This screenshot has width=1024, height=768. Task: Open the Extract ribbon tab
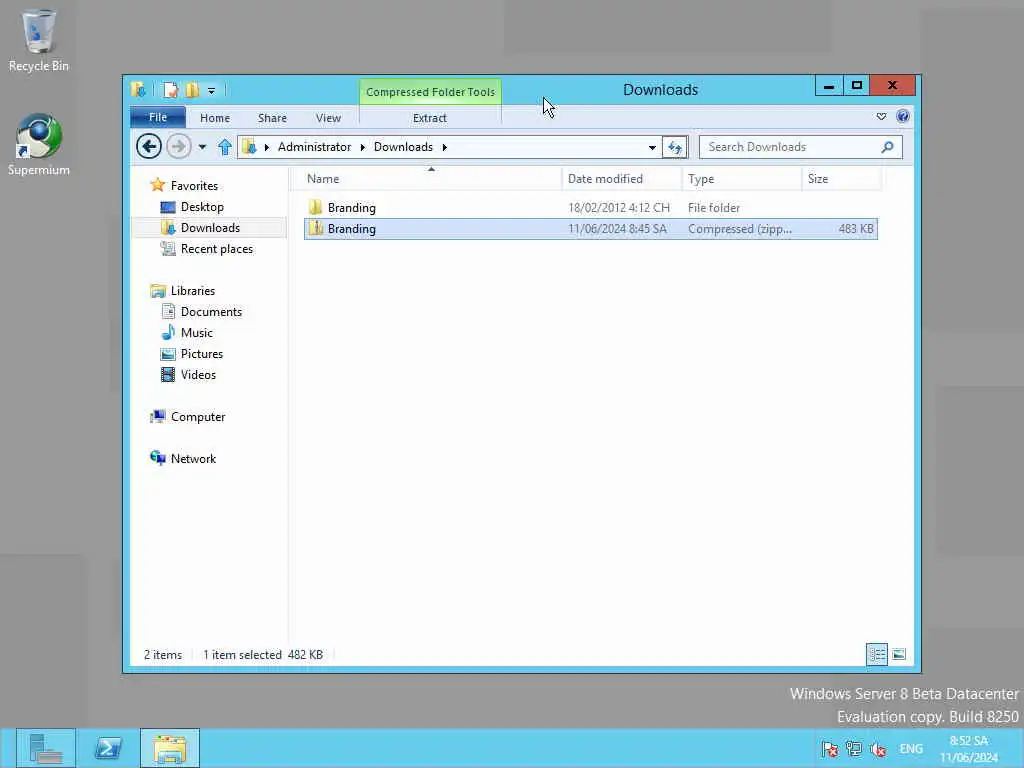(430, 118)
